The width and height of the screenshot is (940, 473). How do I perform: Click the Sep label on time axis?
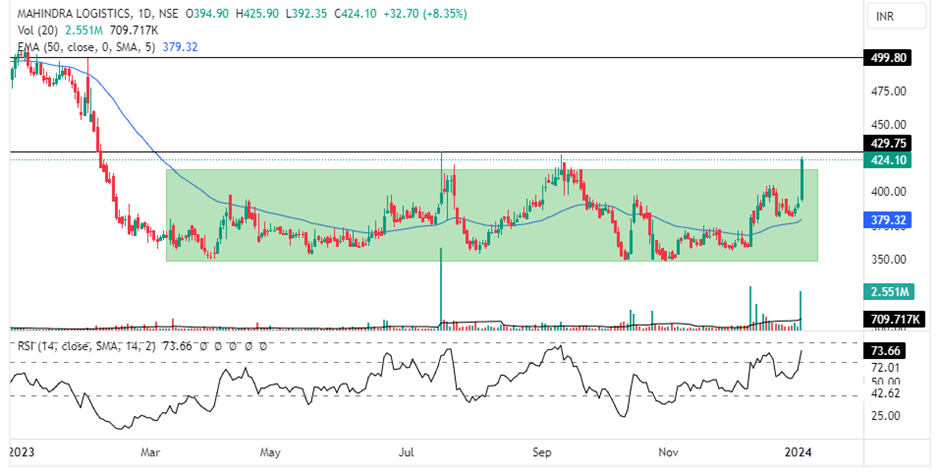pyautogui.click(x=543, y=451)
